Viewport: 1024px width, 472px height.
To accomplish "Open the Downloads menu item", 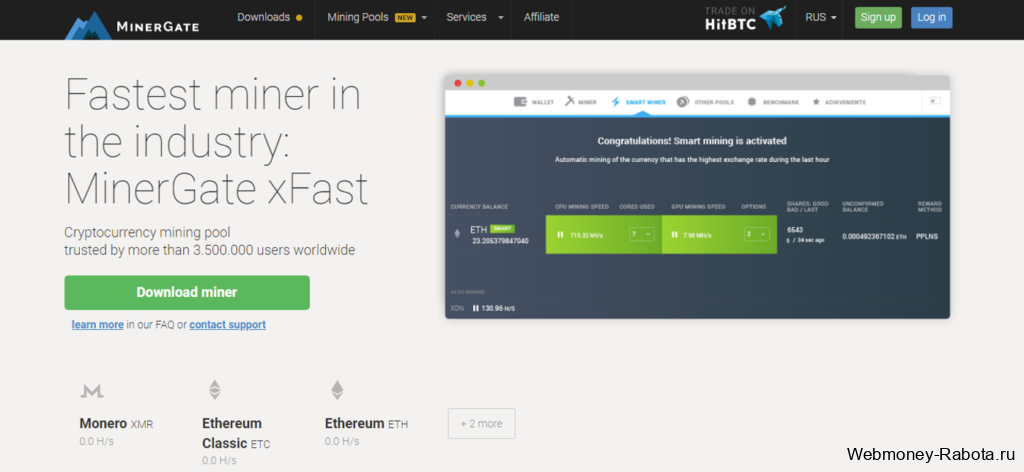I will [270, 18].
